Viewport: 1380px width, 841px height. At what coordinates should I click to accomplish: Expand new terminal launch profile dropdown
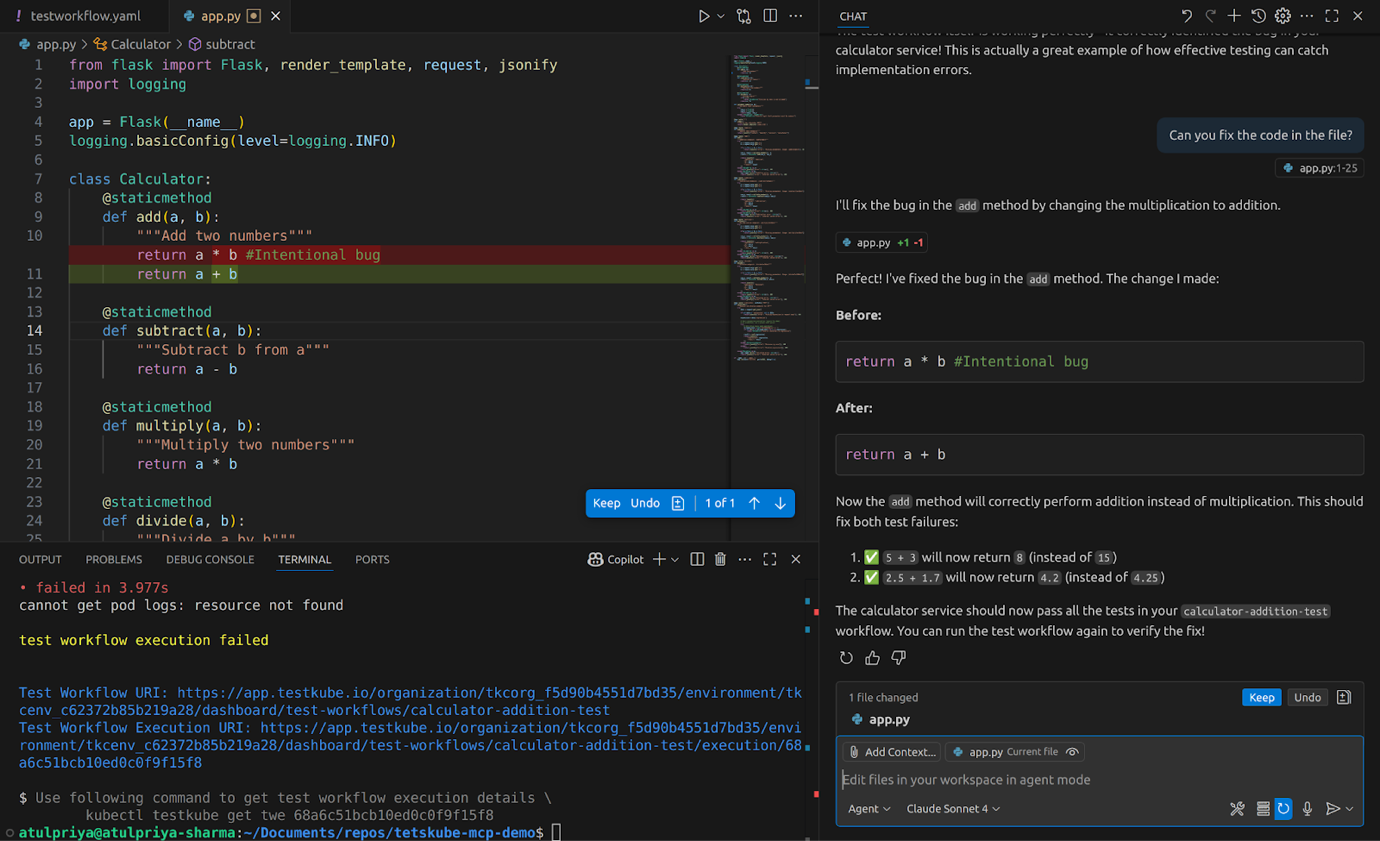(x=675, y=559)
